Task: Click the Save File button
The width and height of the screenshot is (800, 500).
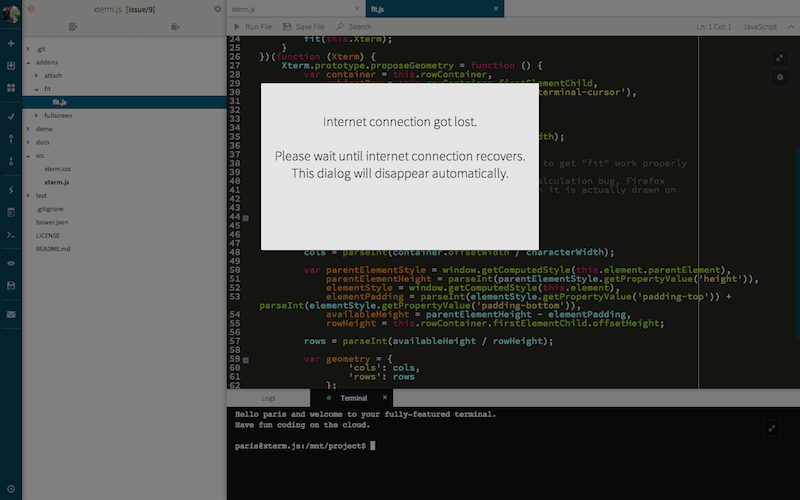Action: [x=304, y=27]
